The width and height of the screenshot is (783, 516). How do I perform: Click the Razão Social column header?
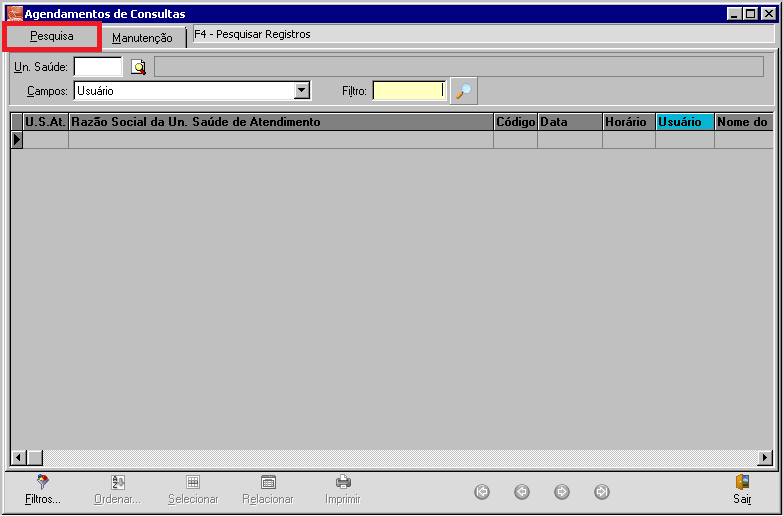pyautogui.click(x=281, y=122)
